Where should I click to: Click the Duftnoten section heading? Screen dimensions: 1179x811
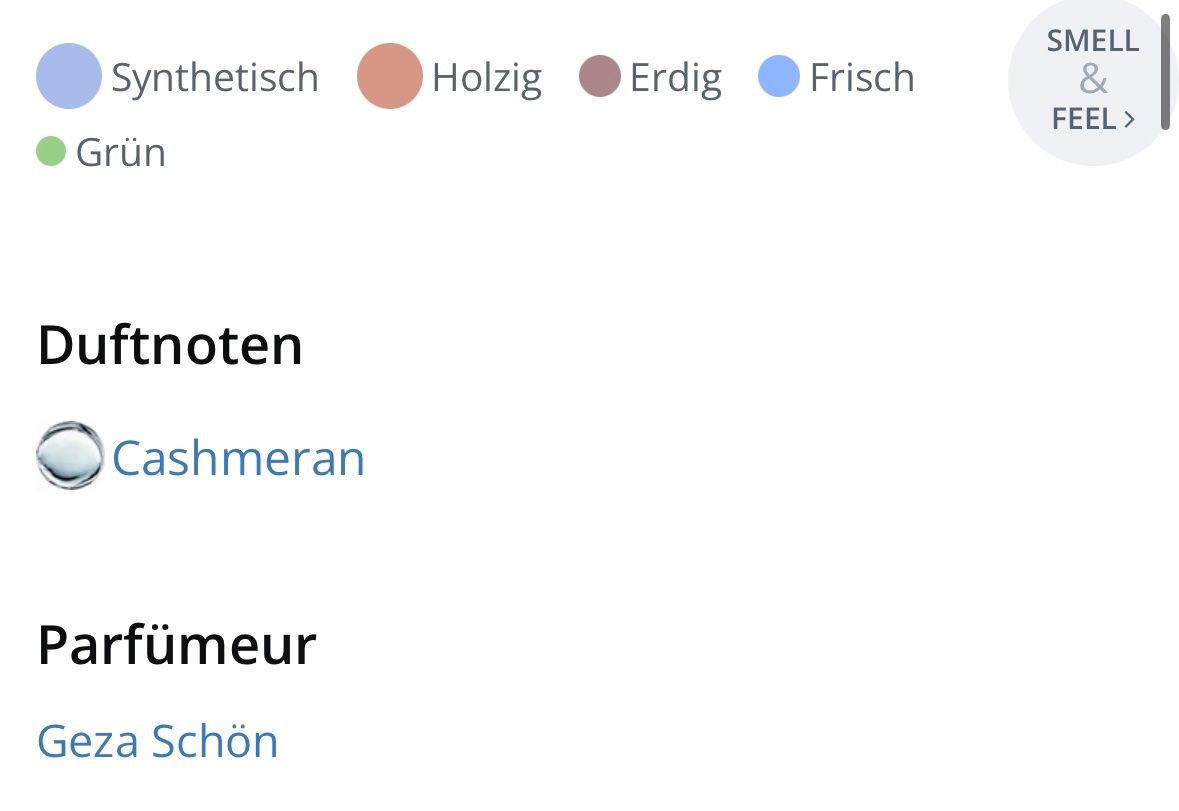pos(170,345)
